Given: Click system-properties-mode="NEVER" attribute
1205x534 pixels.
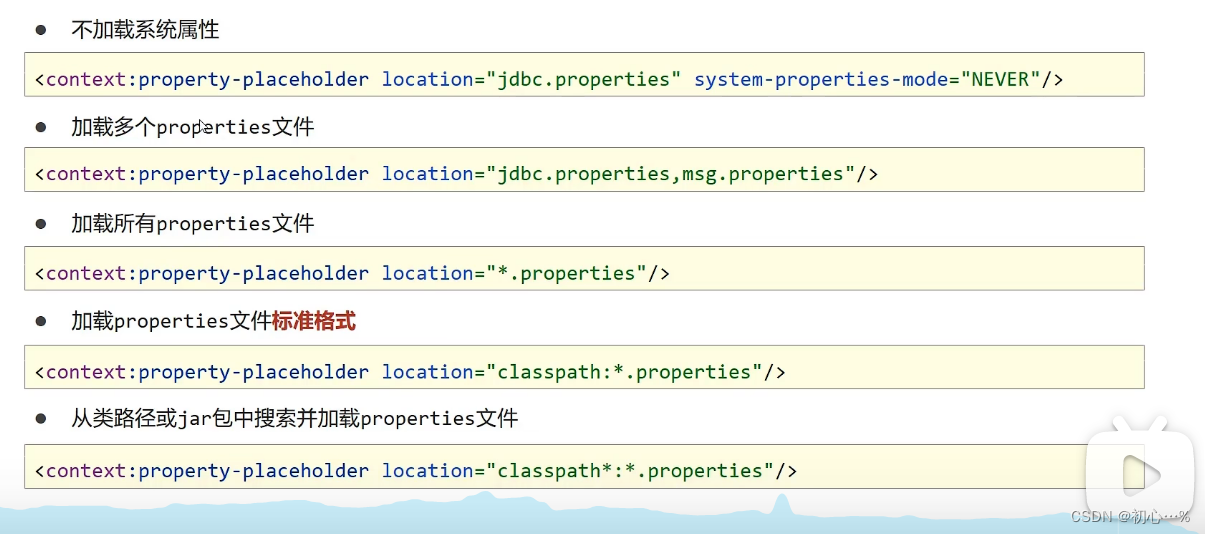Looking at the screenshot, I should tap(867, 79).
